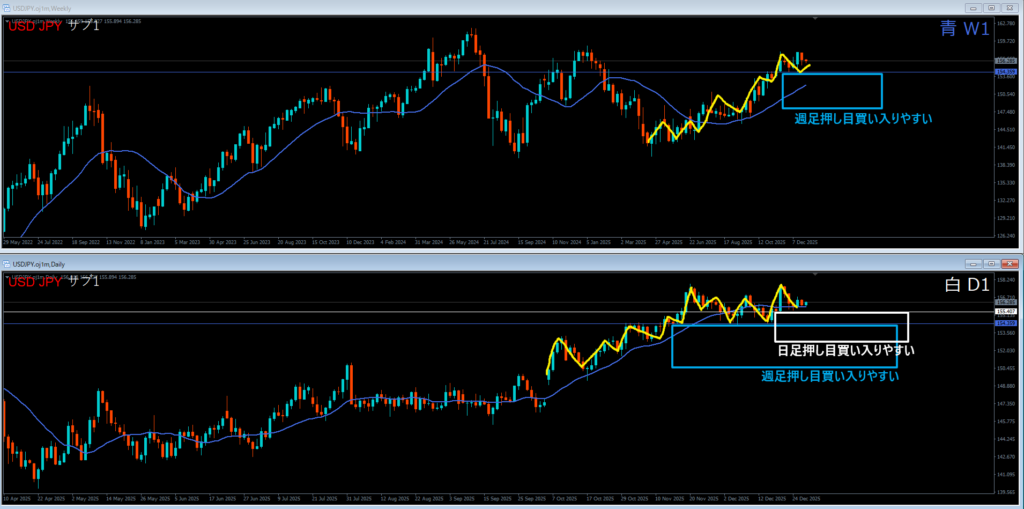Viewport: 1024px width, 509px height.
Task: Minimize the USDJPY Daily chart window
Action: point(974,264)
